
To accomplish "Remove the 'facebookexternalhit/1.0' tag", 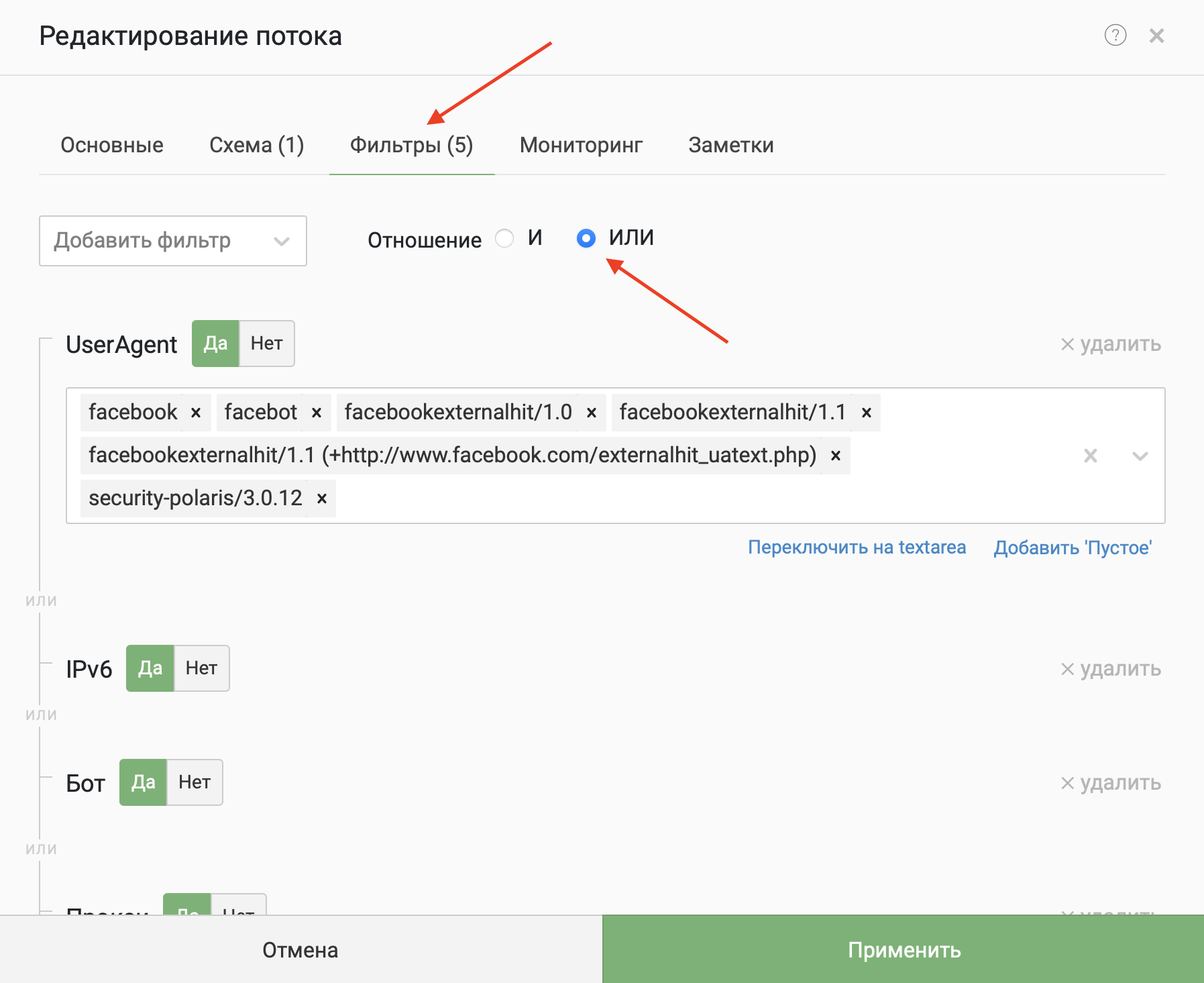I will click(x=592, y=413).
